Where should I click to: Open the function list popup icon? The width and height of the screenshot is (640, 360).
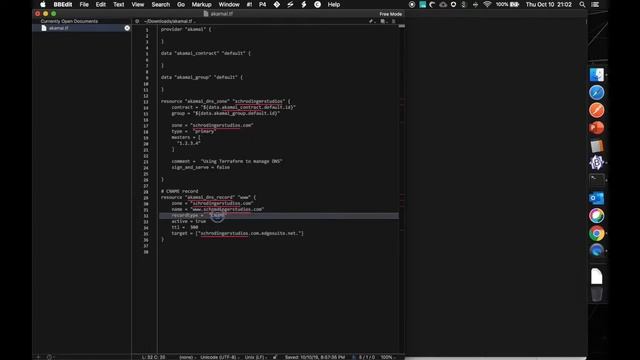click(394, 21)
